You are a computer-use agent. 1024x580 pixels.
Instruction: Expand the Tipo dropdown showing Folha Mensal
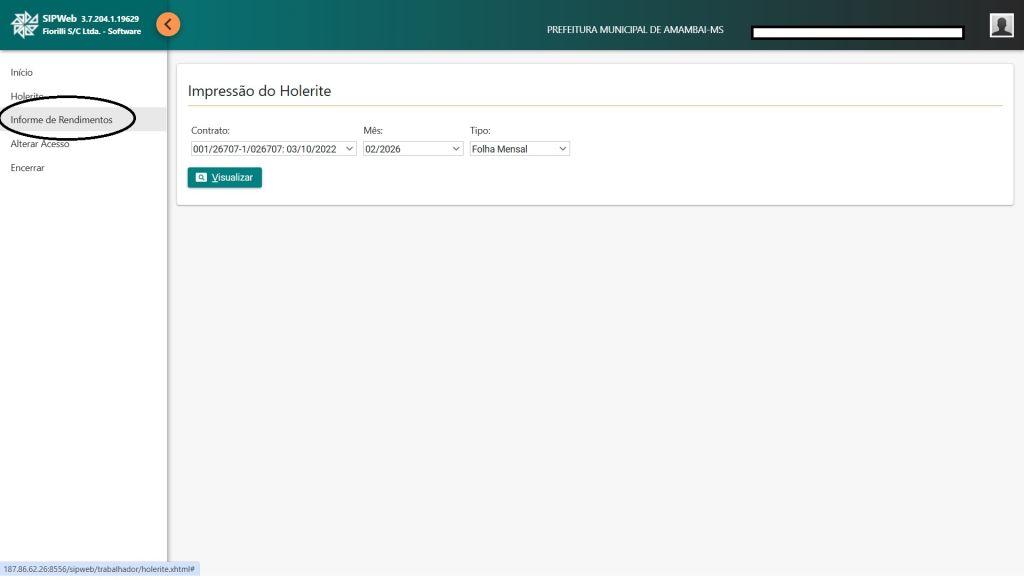click(x=519, y=149)
